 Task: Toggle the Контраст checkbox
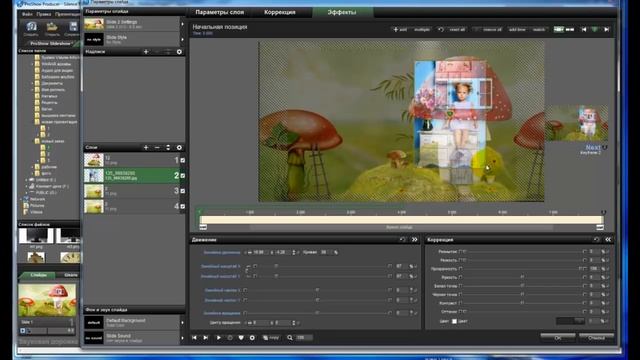click(461, 303)
